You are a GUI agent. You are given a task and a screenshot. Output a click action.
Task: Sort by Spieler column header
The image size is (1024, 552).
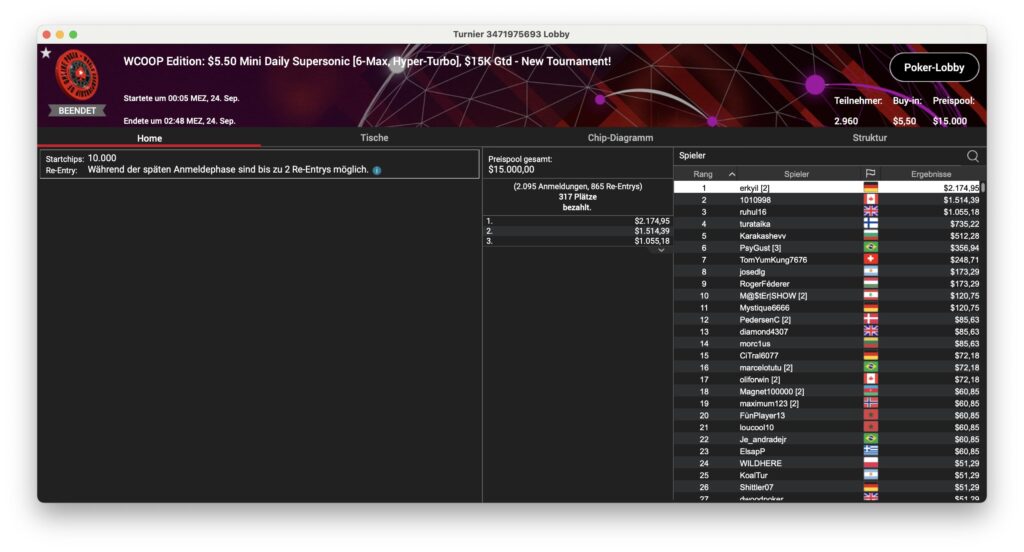tap(796, 174)
